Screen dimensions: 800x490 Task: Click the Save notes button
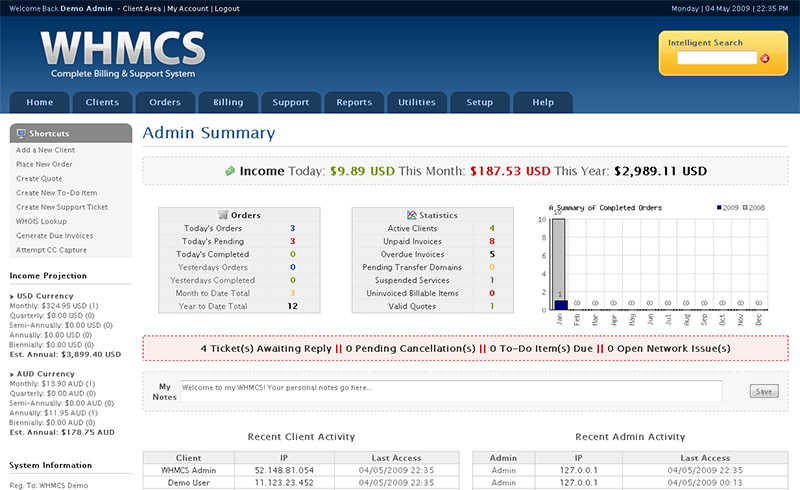click(764, 391)
